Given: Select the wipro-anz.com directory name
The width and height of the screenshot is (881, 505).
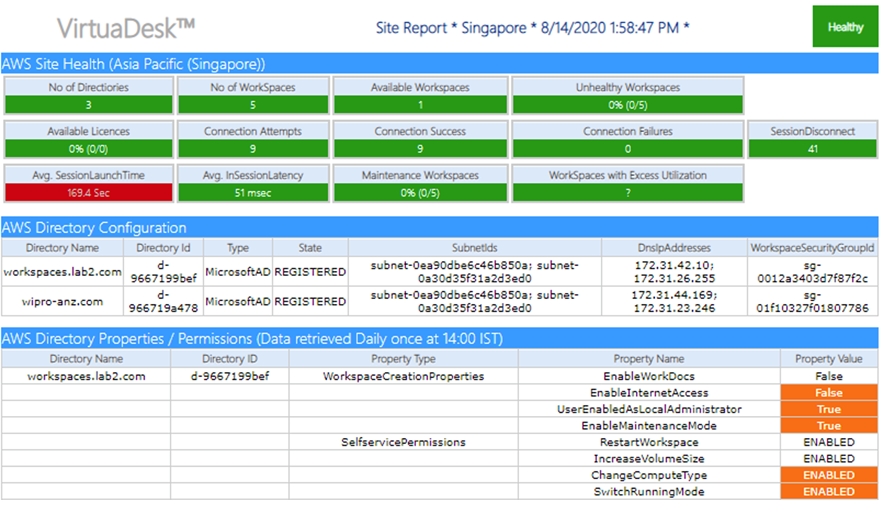Looking at the screenshot, I should (62, 301).
